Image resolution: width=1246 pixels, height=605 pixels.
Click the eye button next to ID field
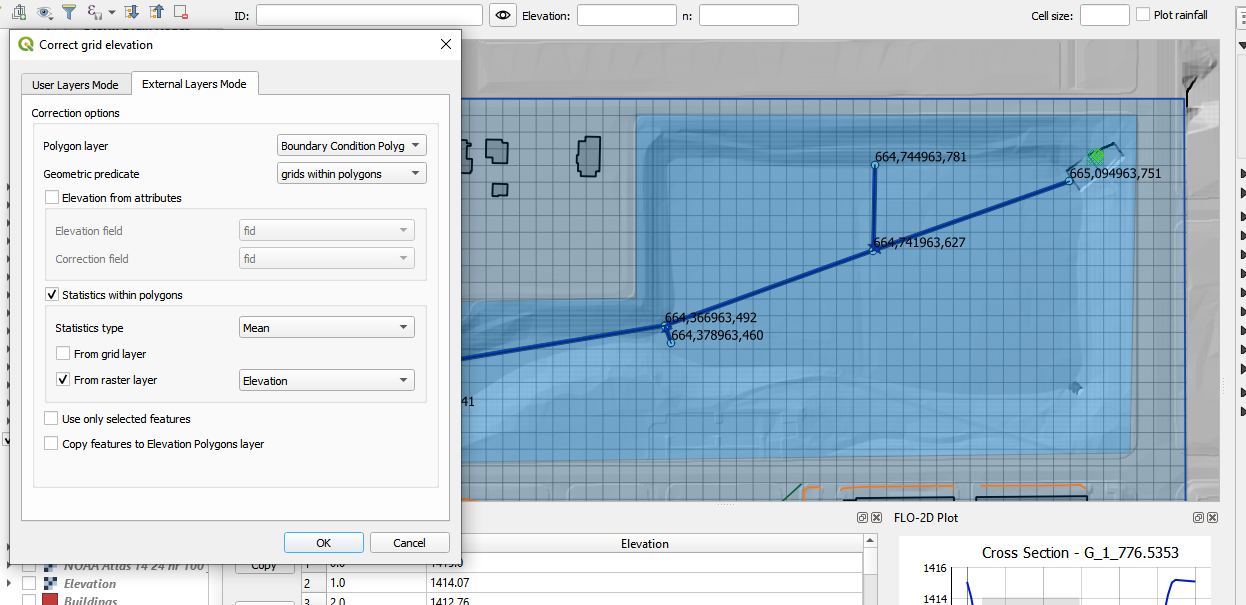pos(502,15)
